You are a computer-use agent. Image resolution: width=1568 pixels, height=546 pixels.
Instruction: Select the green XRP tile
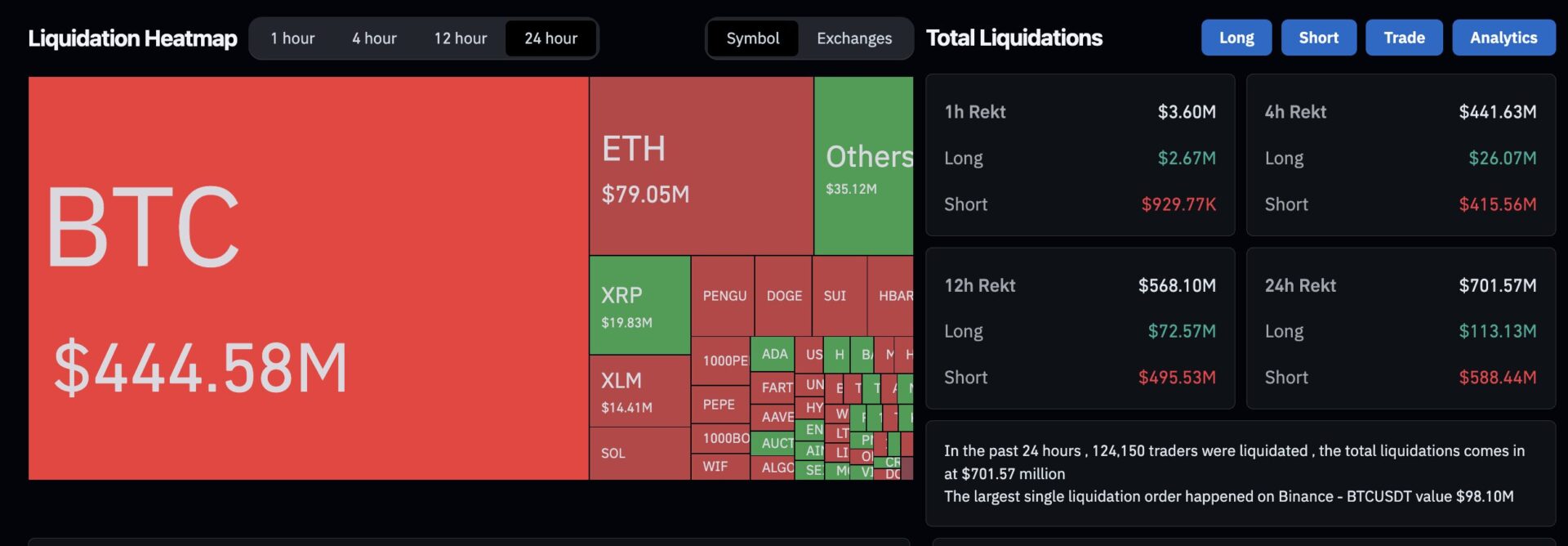(x=640, y=305)
